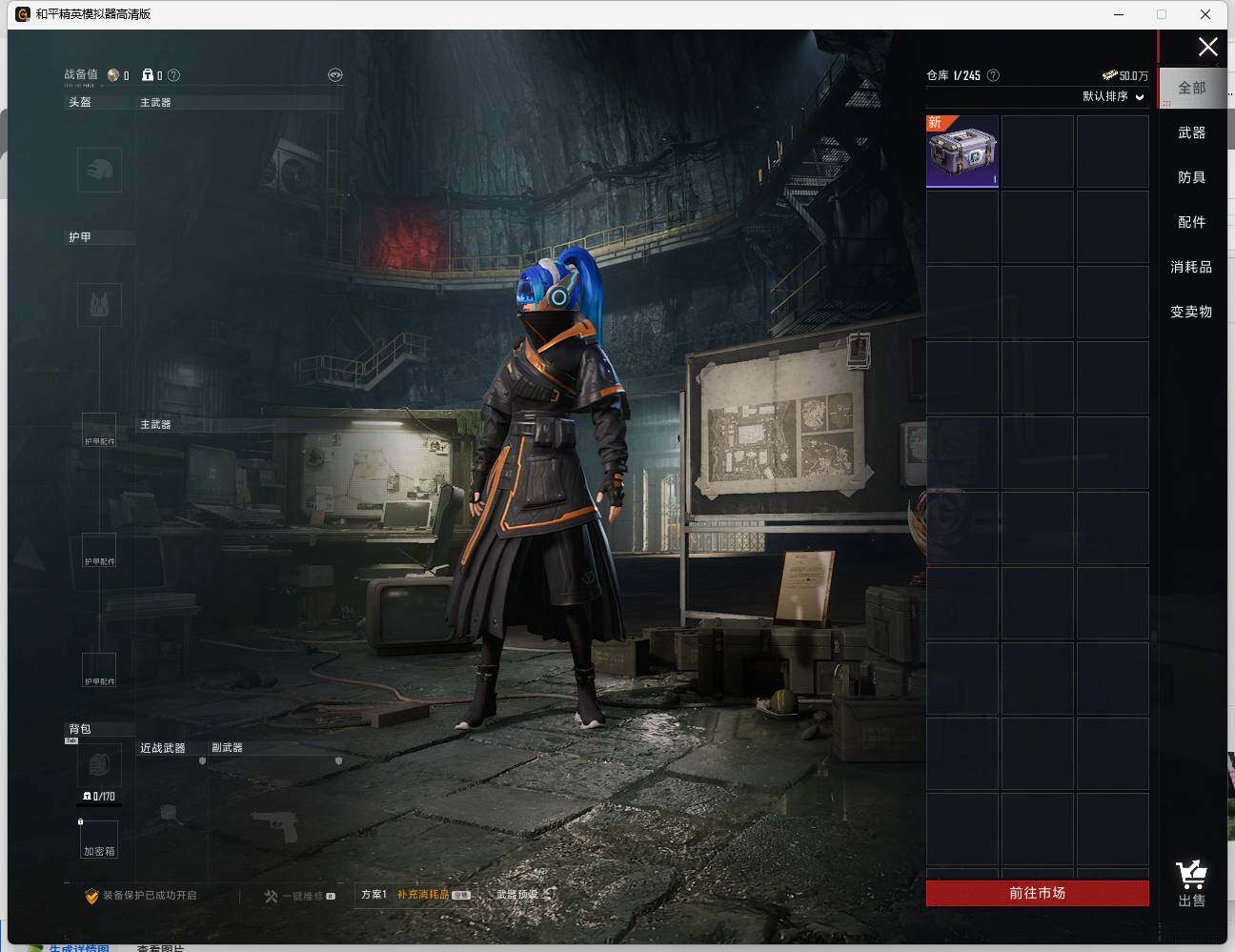Click the 武器预设 button
1235x952 pixels.
(517, 895)
